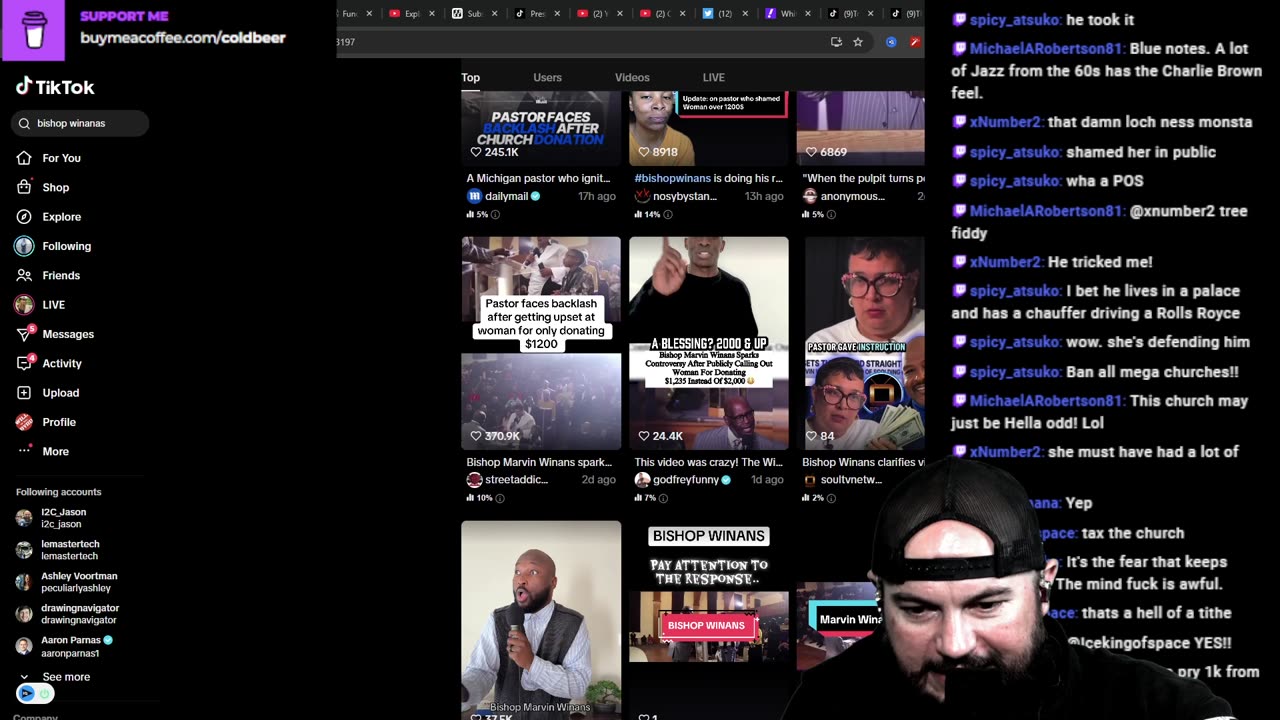Click the search magnifier icon
Screen dimensions: 1280x720
[x=24, y=123]
